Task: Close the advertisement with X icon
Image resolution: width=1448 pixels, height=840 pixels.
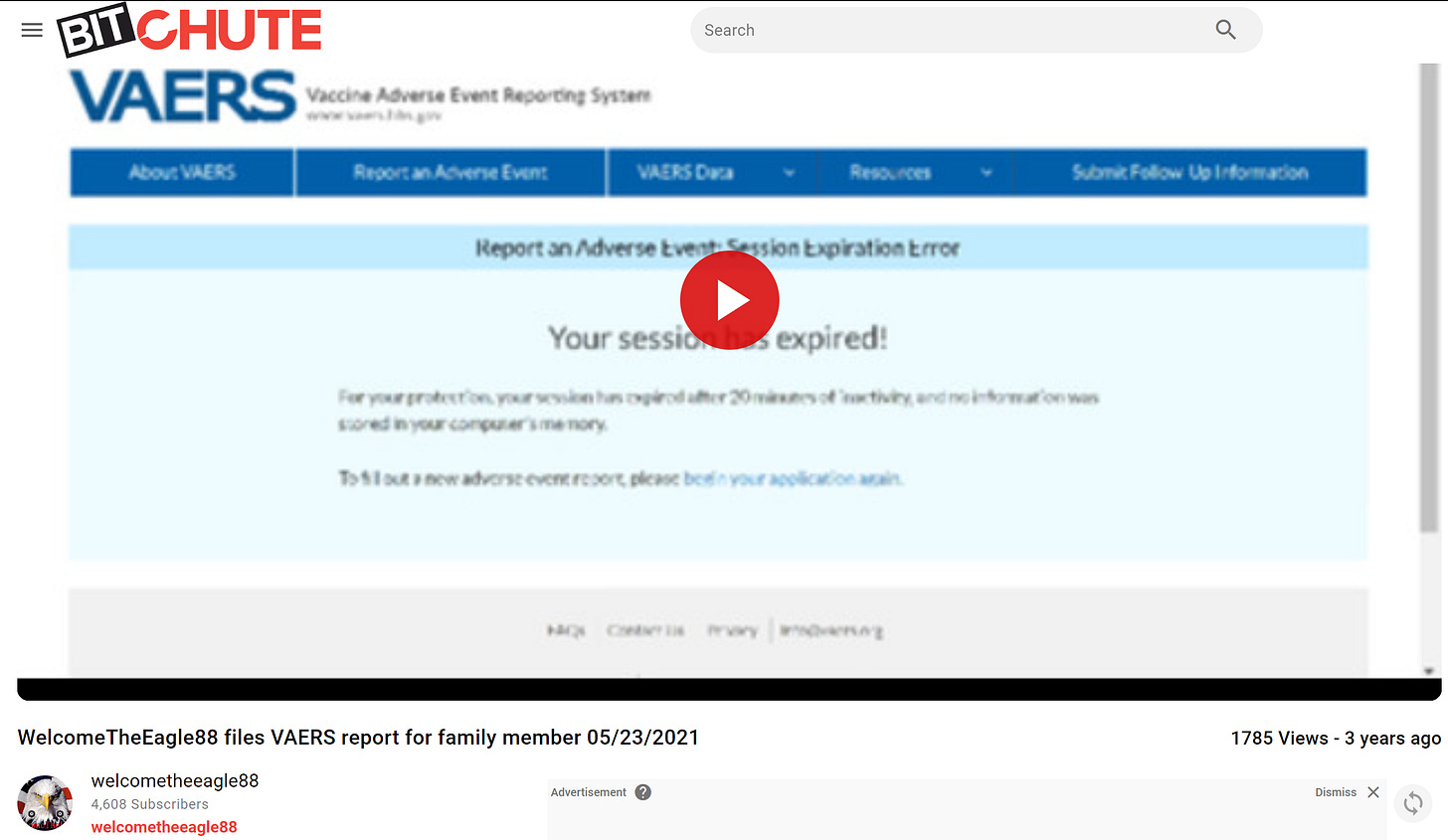Action: 1373,792
